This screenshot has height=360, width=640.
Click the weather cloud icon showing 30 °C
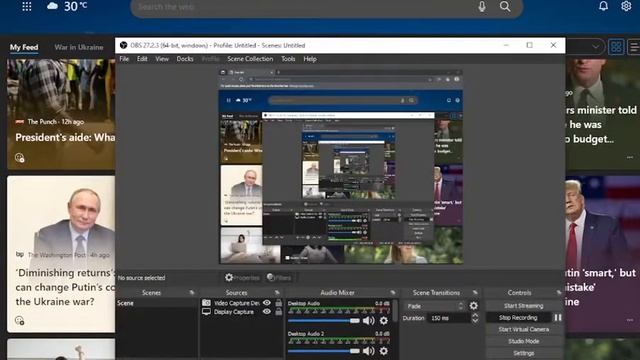coord(52,6)
